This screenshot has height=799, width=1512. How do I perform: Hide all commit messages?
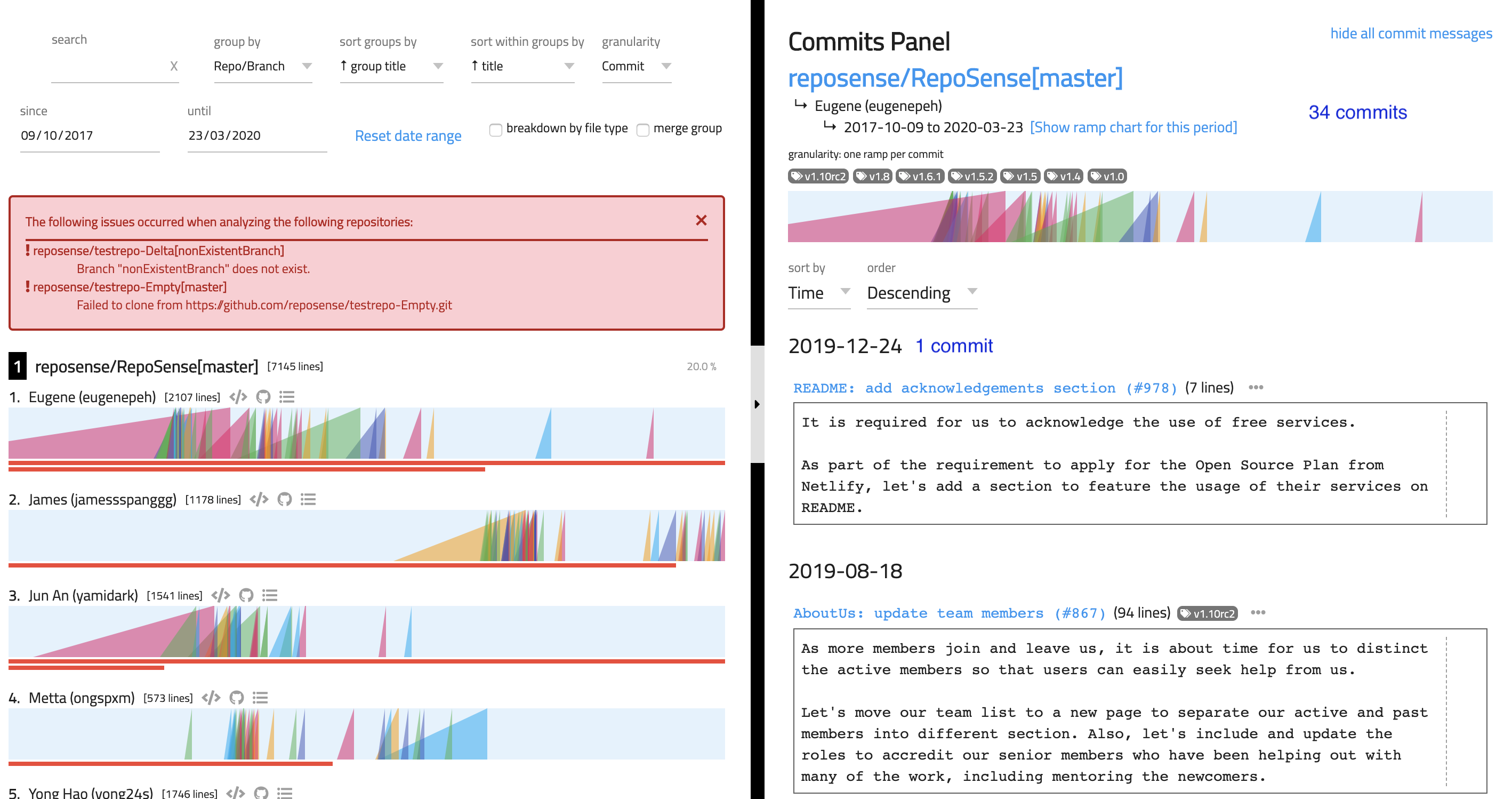click(1412, 34)
